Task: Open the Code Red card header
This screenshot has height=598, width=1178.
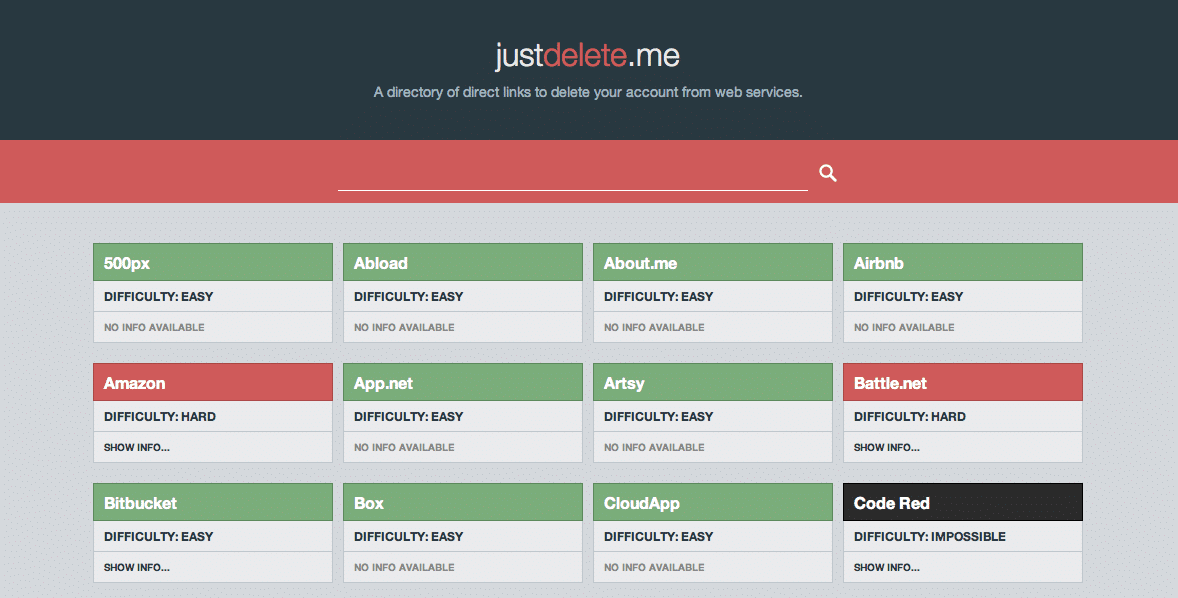Action: coord(963,503)
